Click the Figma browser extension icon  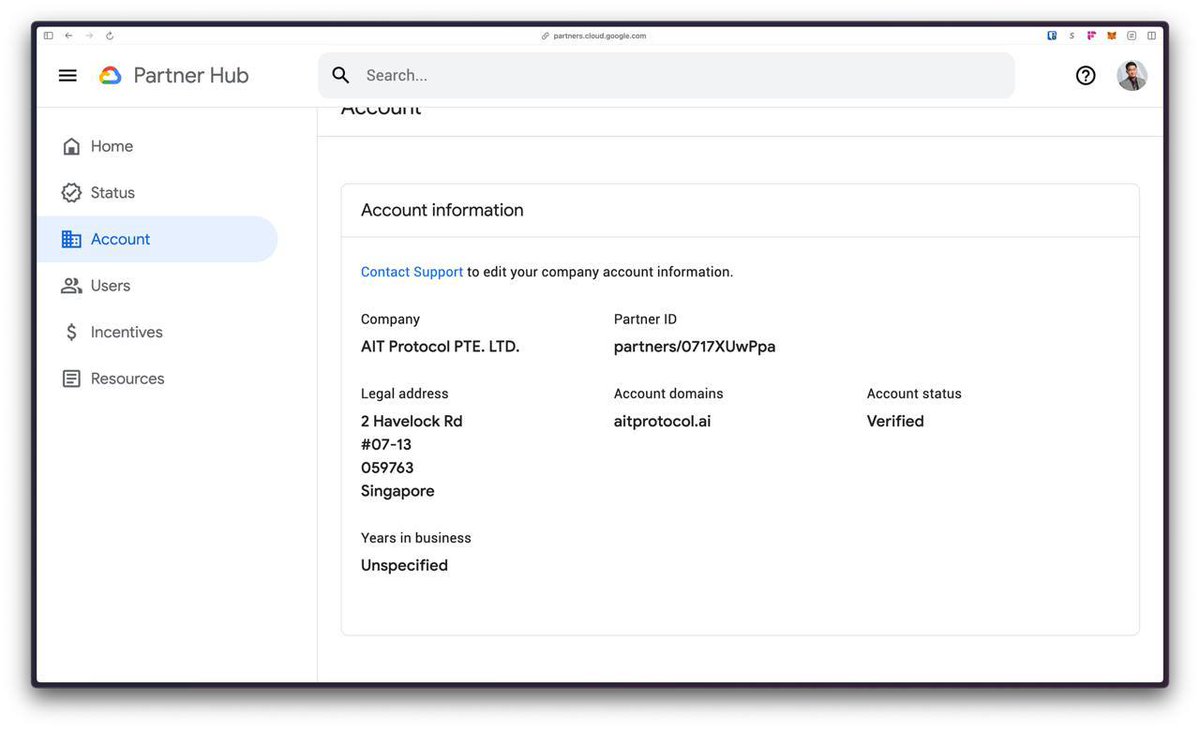[x=1091, y=35]
